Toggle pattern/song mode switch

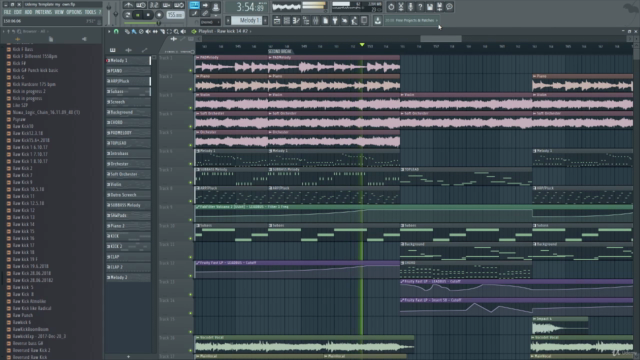click(128, 15)
